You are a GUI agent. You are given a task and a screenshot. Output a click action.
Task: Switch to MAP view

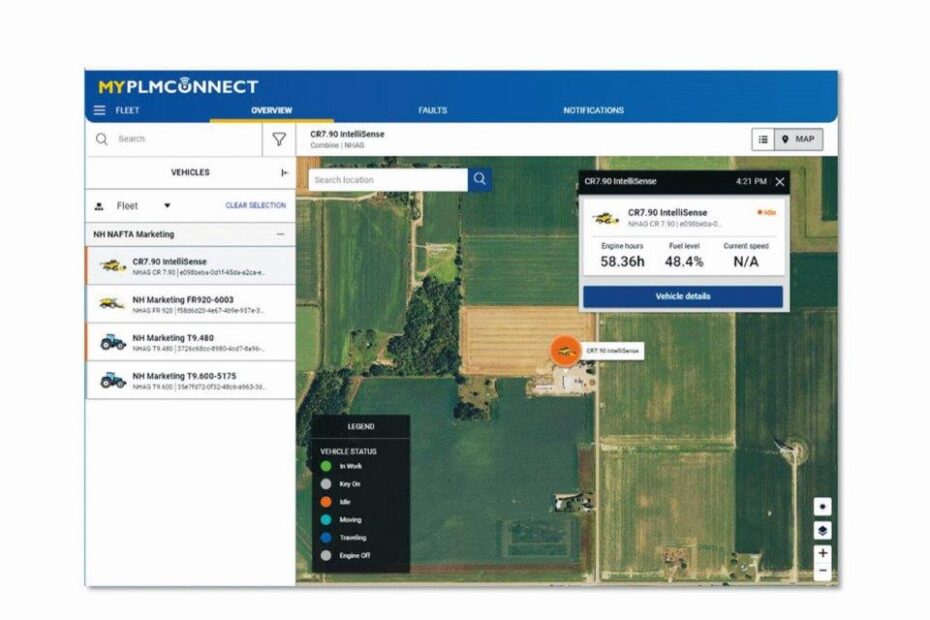pyautogui.click(x=798, y=139)
